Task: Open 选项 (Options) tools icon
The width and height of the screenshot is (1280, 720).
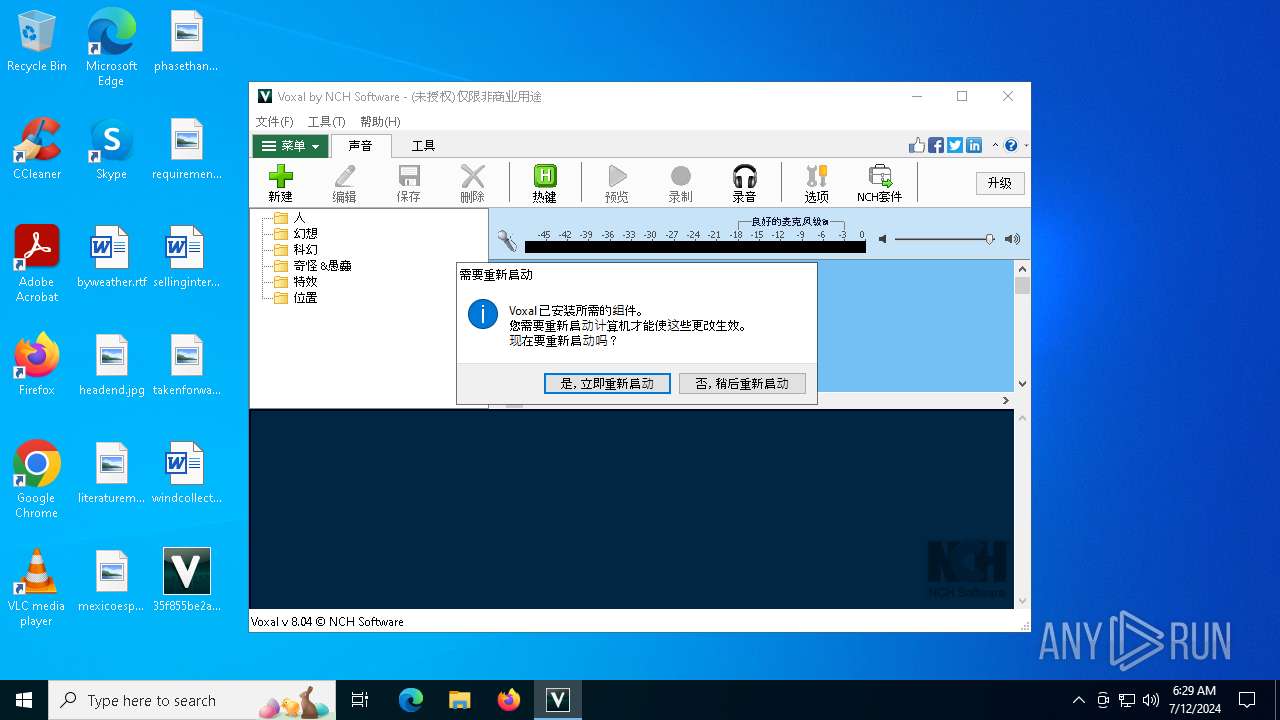Action: [817, 177]
